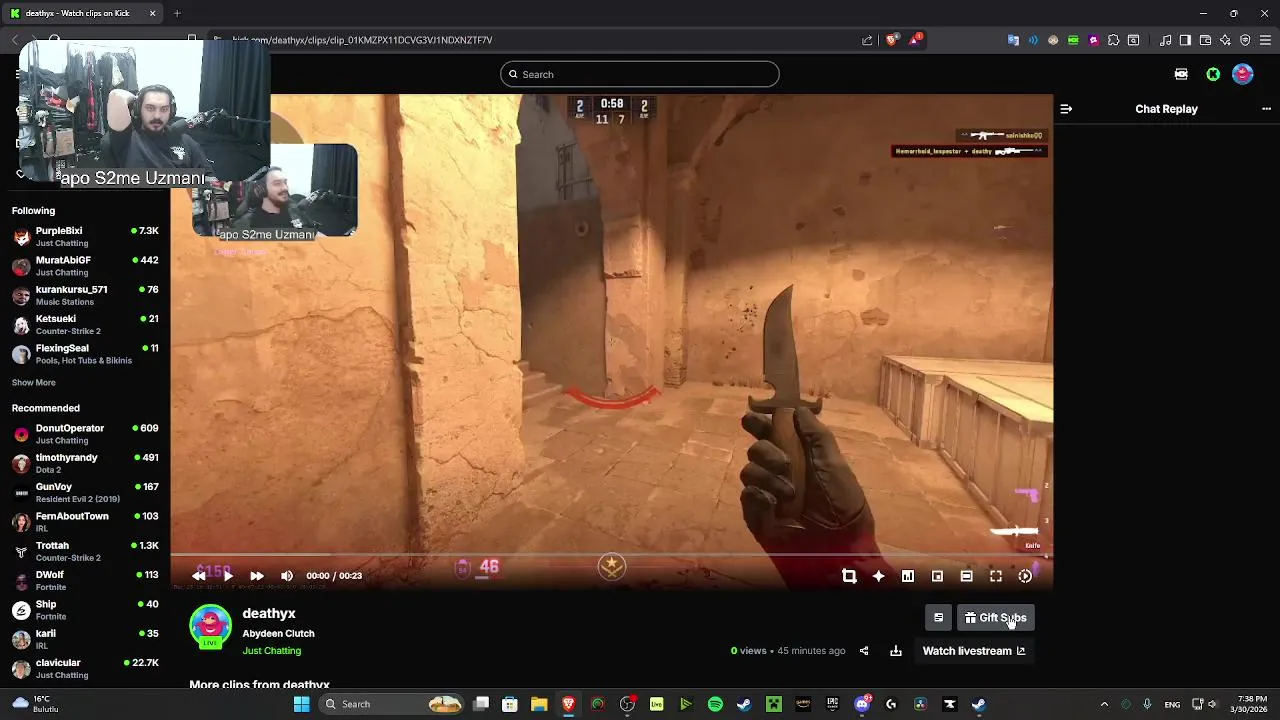Open Spotify from the taskbar

(x=715, y=704)
